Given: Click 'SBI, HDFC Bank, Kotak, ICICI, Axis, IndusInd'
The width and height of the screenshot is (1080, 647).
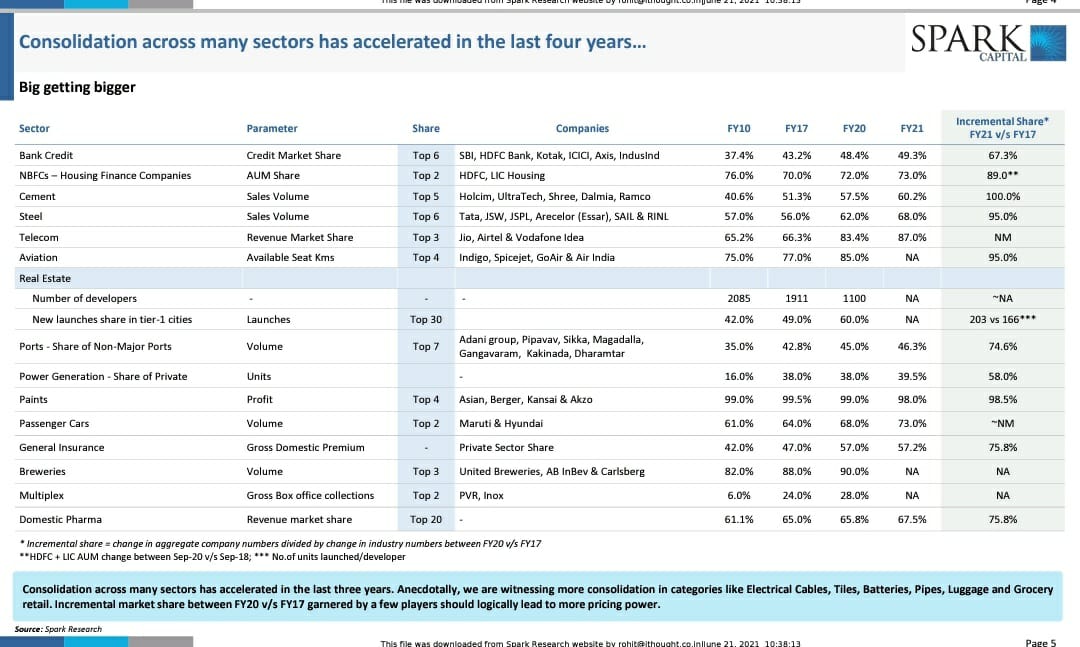Looking at the screenshot, I should (559, 155).
